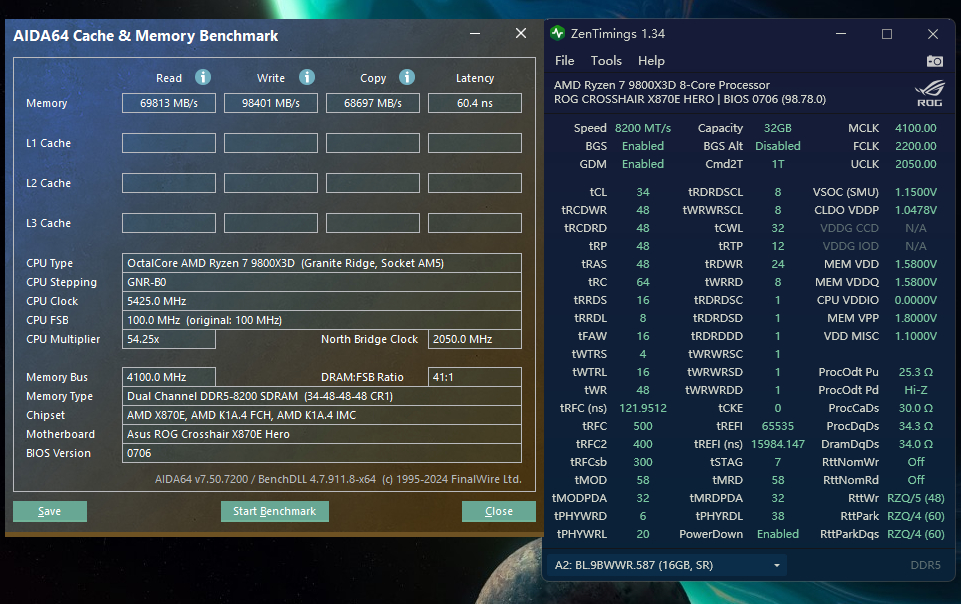961x604 pixels.
Task: Open the Tools menu in ZenTimings
Action: [x=606, y=61]
